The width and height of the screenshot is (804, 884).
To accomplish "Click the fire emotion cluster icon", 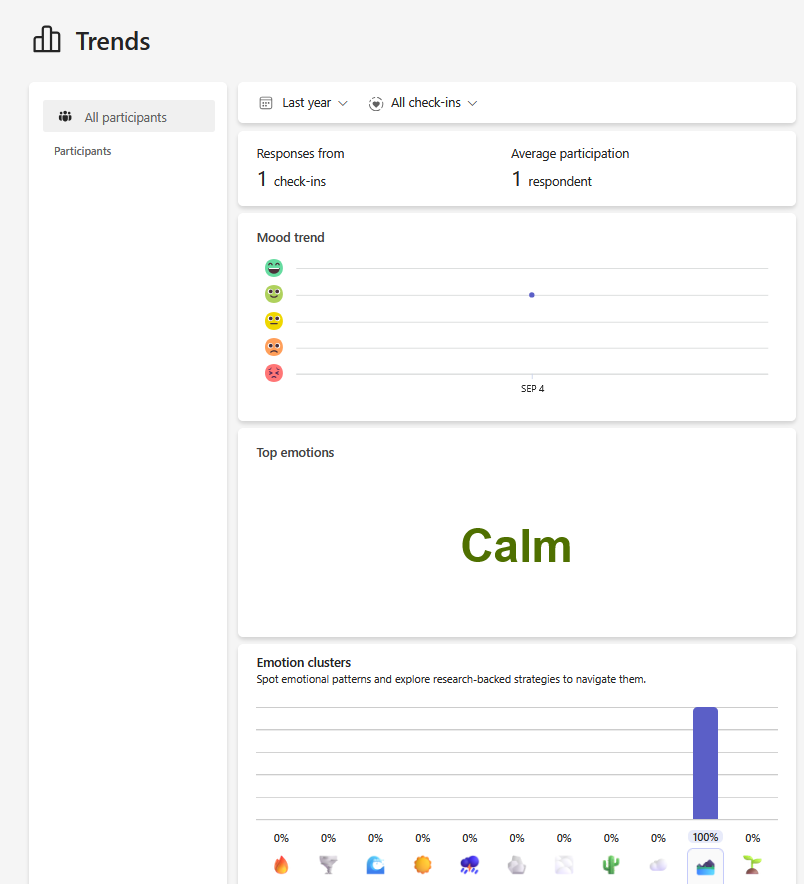I will click(x=281, y=865).
